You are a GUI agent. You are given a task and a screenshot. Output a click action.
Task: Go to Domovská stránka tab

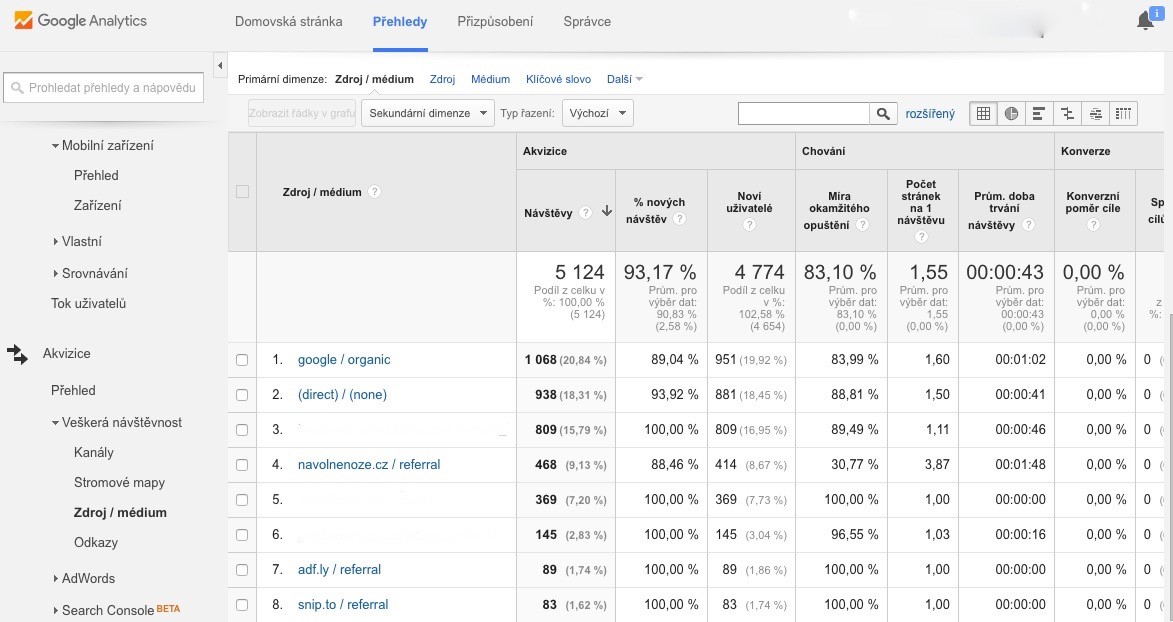tap(289, 22)
